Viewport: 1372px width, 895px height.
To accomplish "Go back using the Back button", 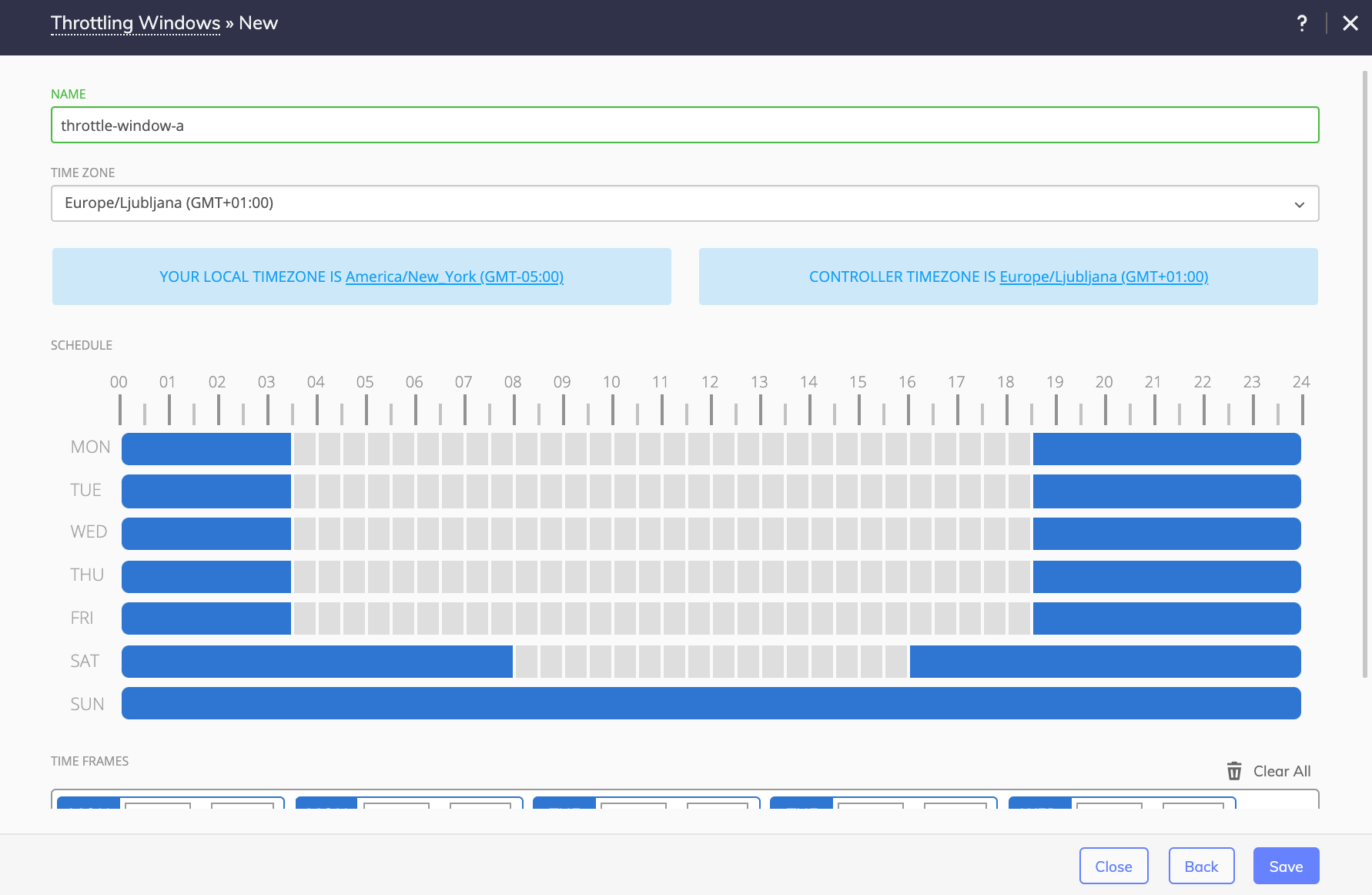I will (x=1201, y=867).
